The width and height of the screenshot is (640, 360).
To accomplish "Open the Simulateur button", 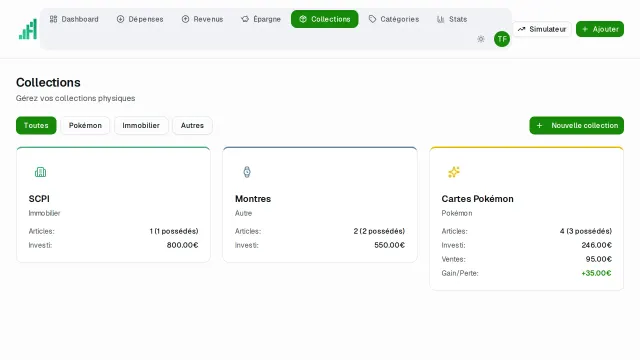I will (x=542, y=29).
